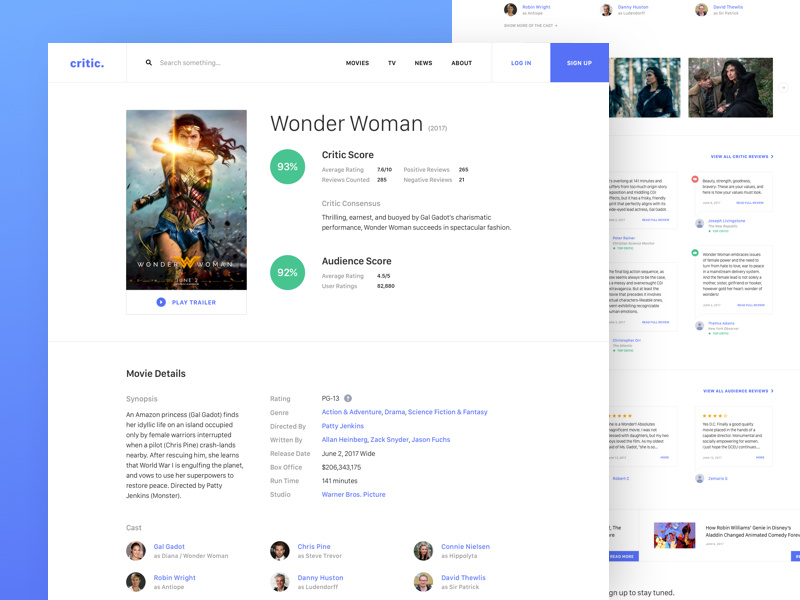
Task: Click the READ MORE news button
Action: pyautogui.click(x=623, y=556)
